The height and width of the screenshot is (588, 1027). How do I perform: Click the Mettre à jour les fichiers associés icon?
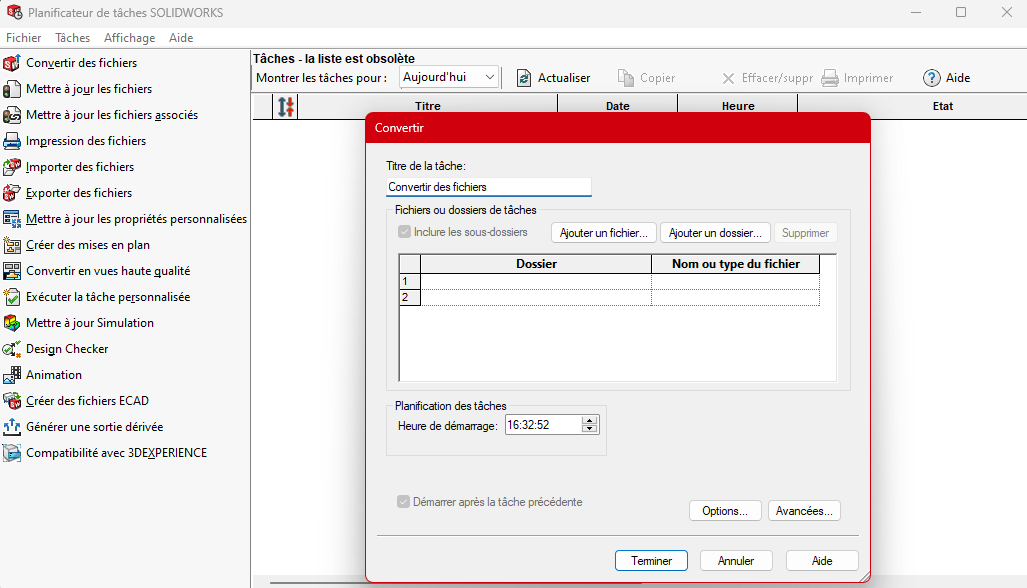(12, 115)
